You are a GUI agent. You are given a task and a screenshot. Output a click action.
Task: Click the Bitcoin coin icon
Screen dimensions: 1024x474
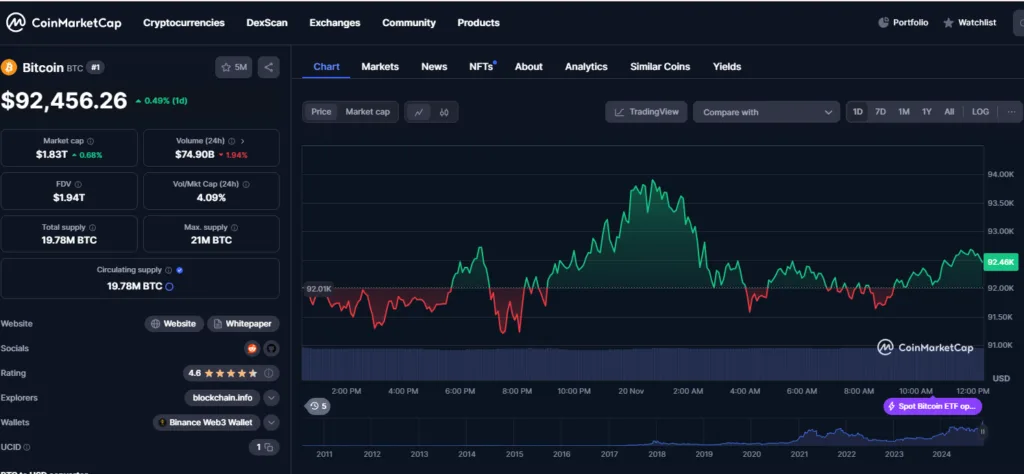(8, 67)
